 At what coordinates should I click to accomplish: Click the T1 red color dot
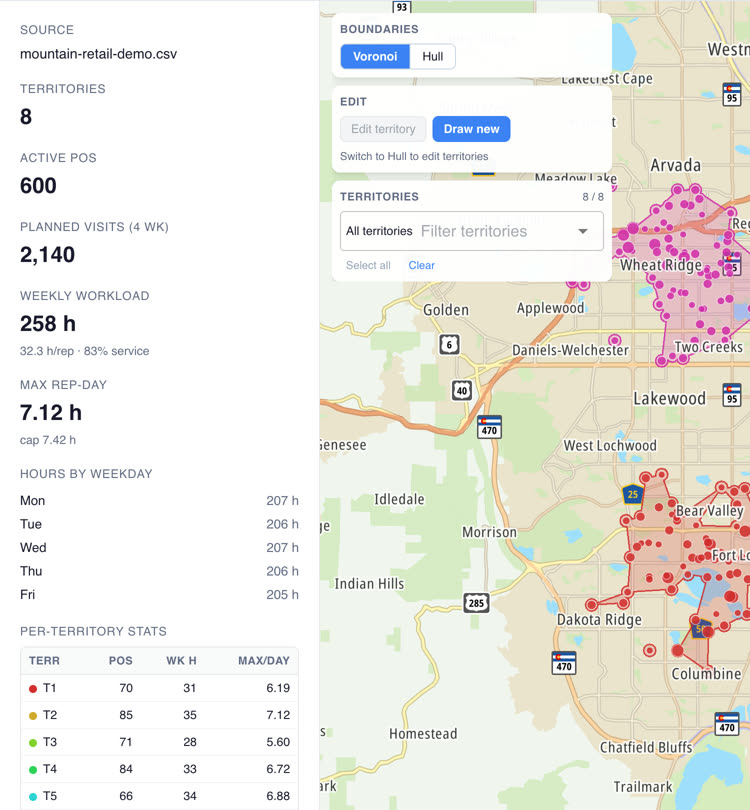click(33, 689)
